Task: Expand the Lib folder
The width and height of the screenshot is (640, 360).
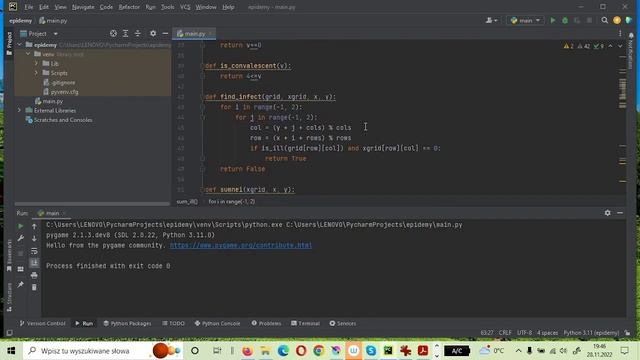Action: 36,63
